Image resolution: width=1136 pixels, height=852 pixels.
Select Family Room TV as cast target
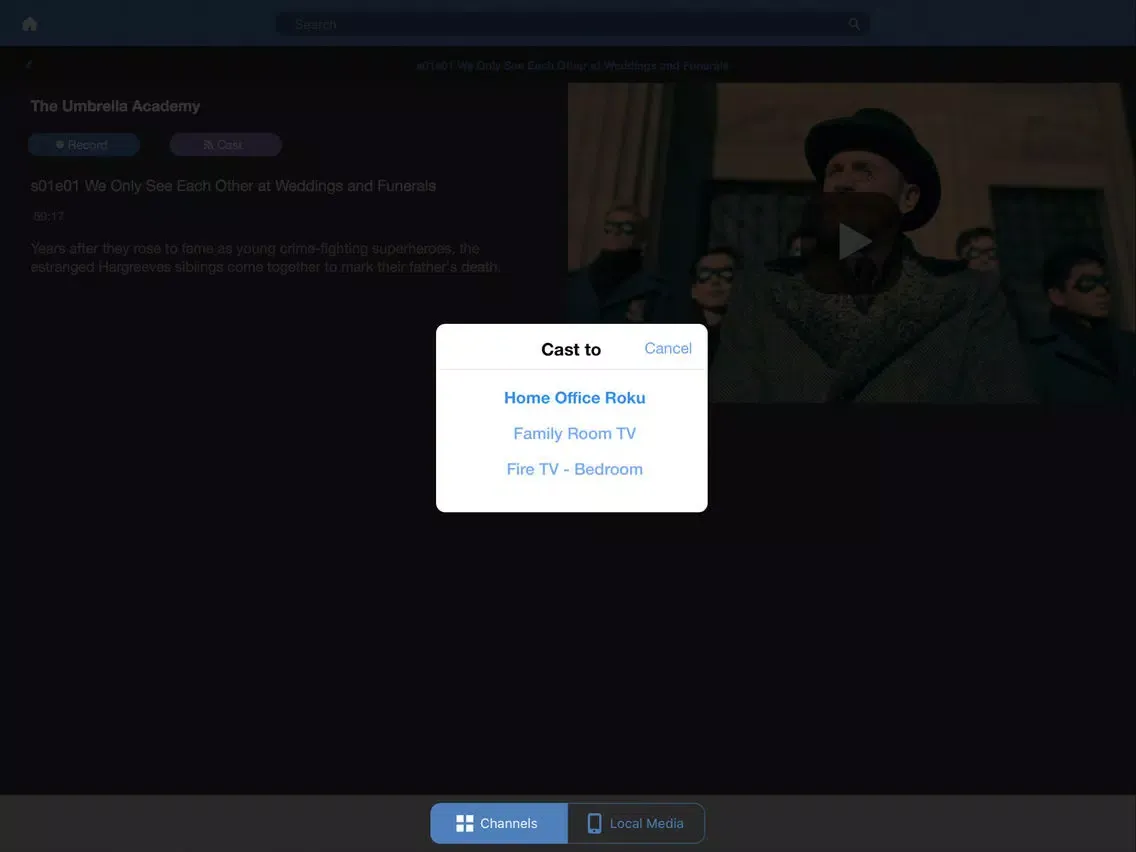(575, 433)
